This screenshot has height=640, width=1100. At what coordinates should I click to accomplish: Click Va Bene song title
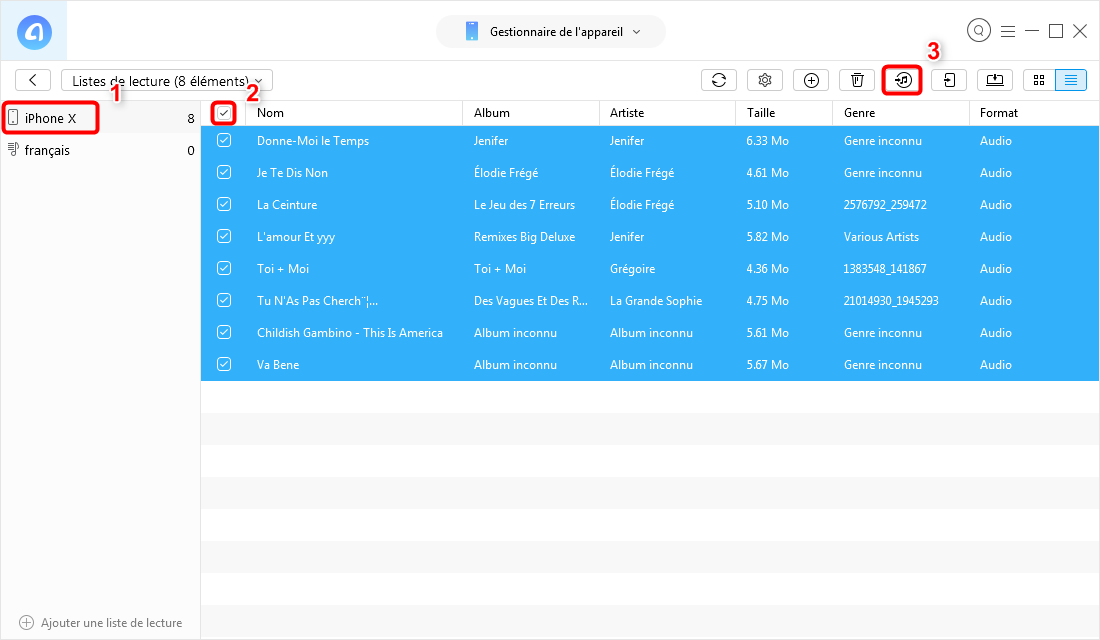click(278, 364)
